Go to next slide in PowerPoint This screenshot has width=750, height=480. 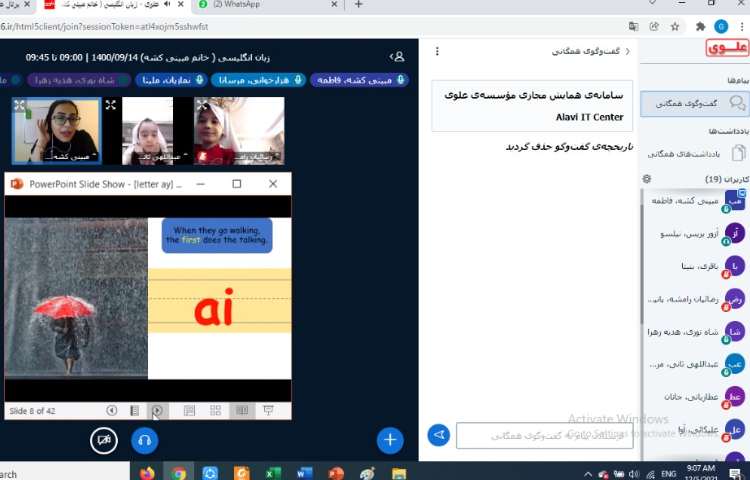click(157, 410)
